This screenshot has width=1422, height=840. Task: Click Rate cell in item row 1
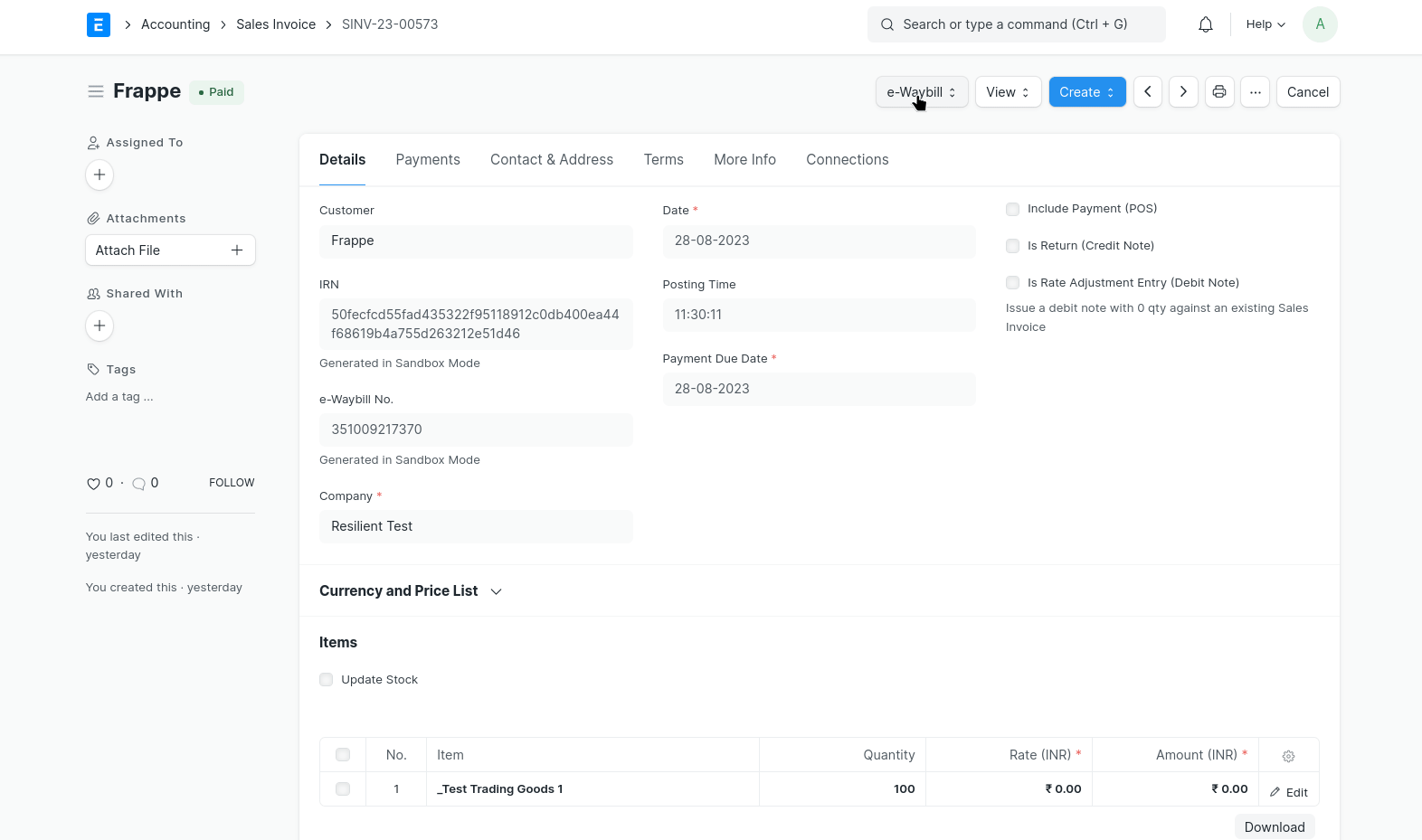(1010, 789)
